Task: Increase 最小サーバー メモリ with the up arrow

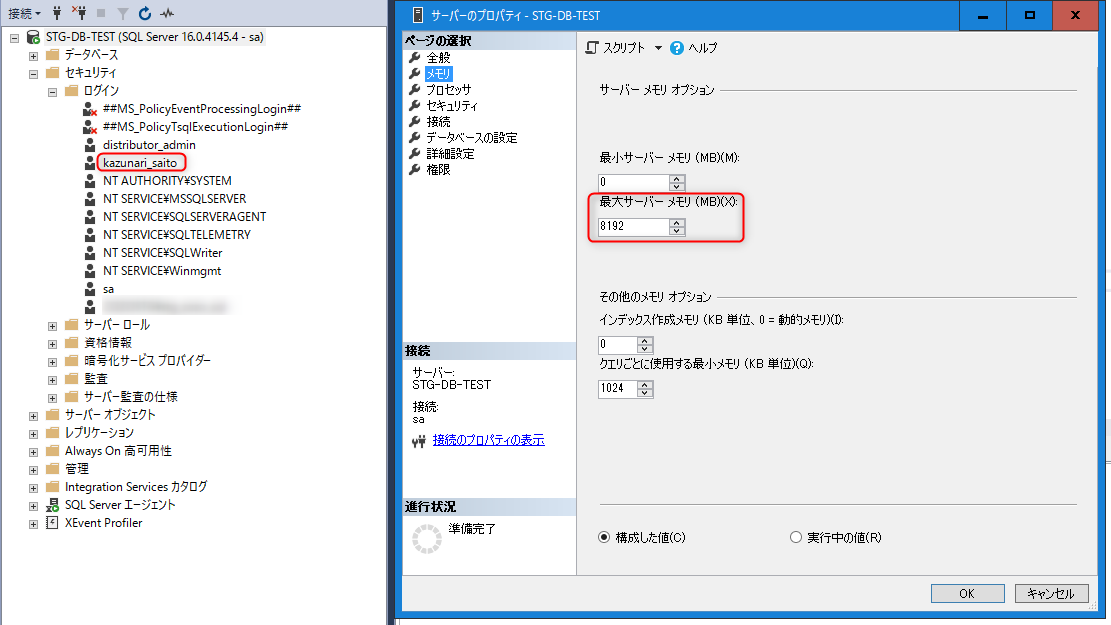Action: [x=677, y=179]
